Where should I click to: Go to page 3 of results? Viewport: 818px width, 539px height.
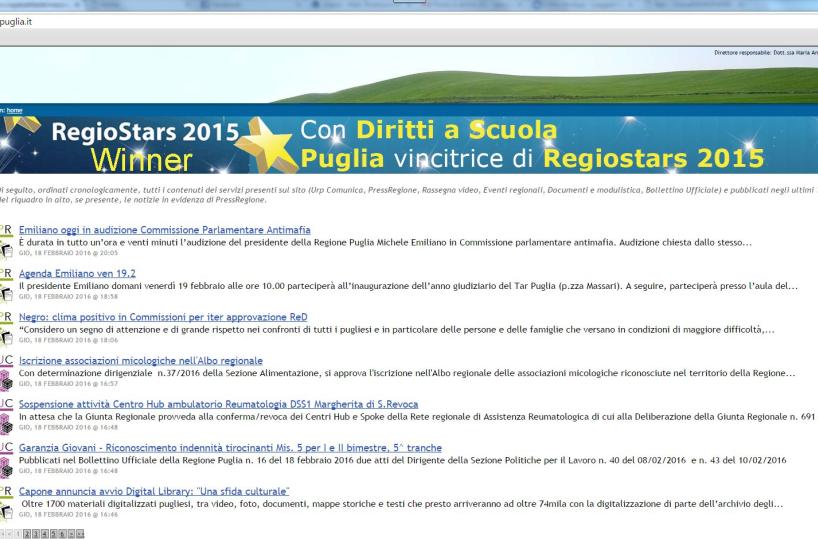[x=36, y=534]
